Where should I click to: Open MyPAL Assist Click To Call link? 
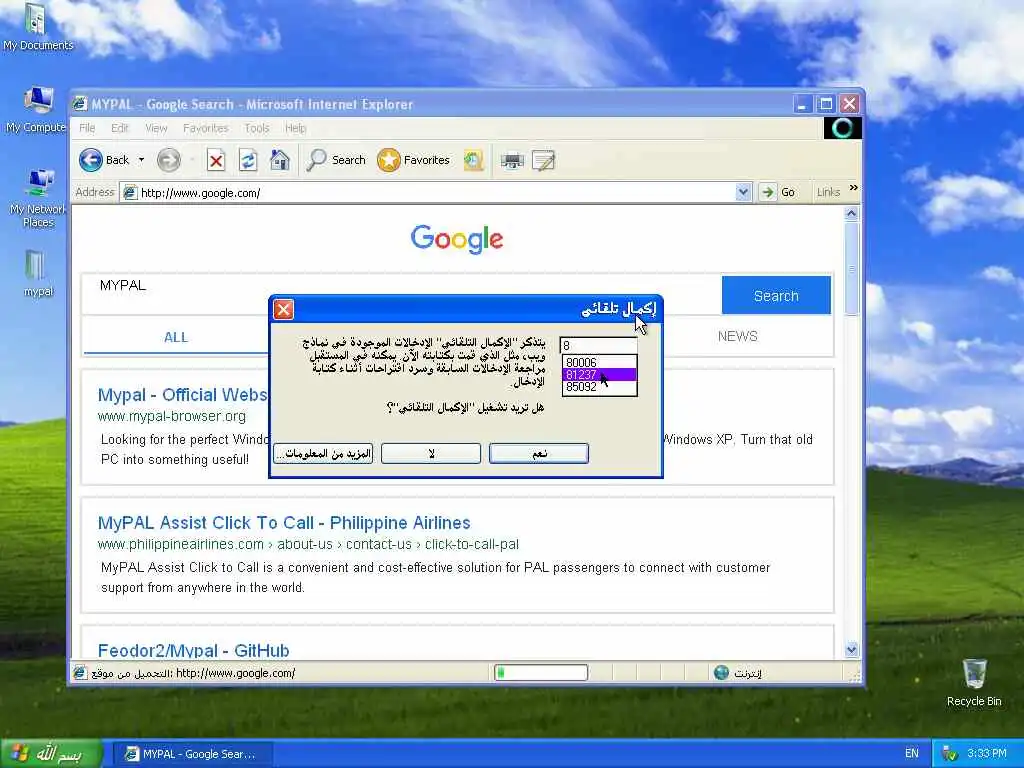[x=284, y=523]
